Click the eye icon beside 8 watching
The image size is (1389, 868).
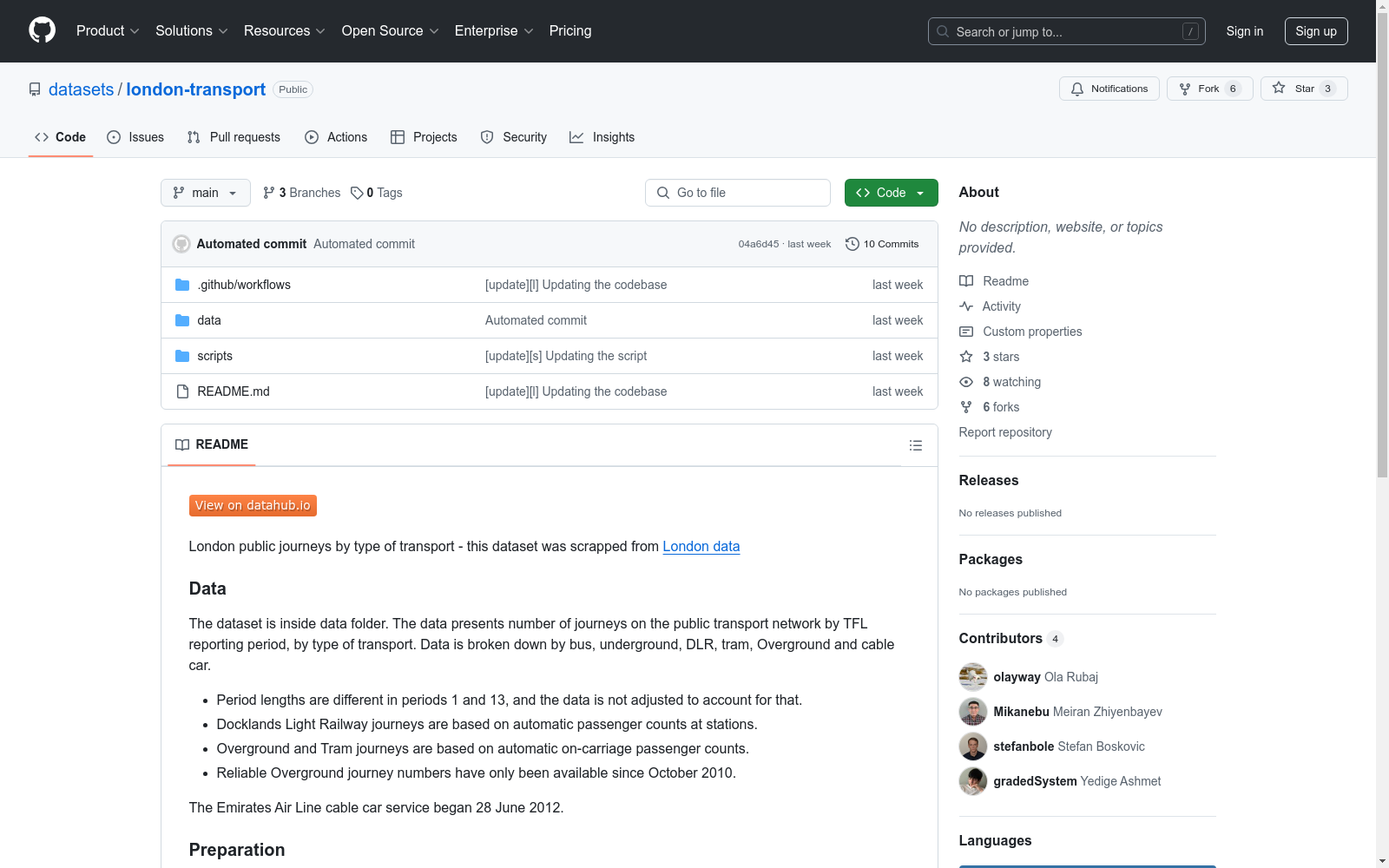(966, 382)
